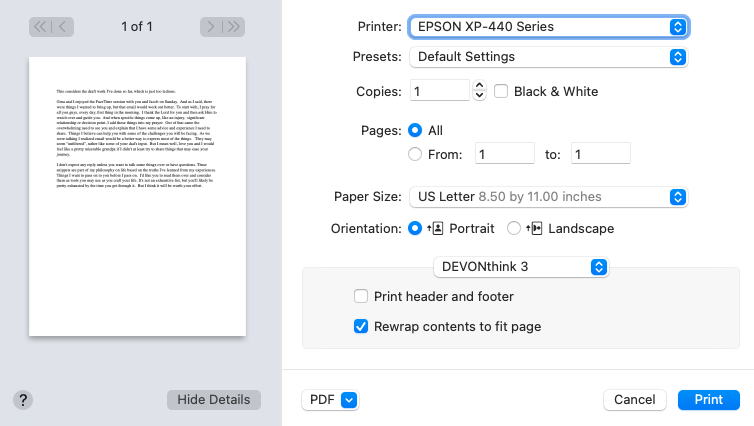The height and width of the screenshot is (426, 754).
Task: Uncheck Rewrap contents to fit page
Action: pyautogui.click(x=361, y=326)
